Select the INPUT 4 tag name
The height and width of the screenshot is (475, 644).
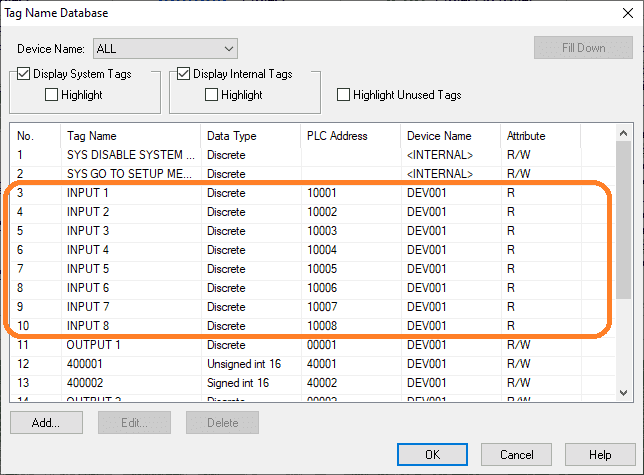click(x=88, y=250)
